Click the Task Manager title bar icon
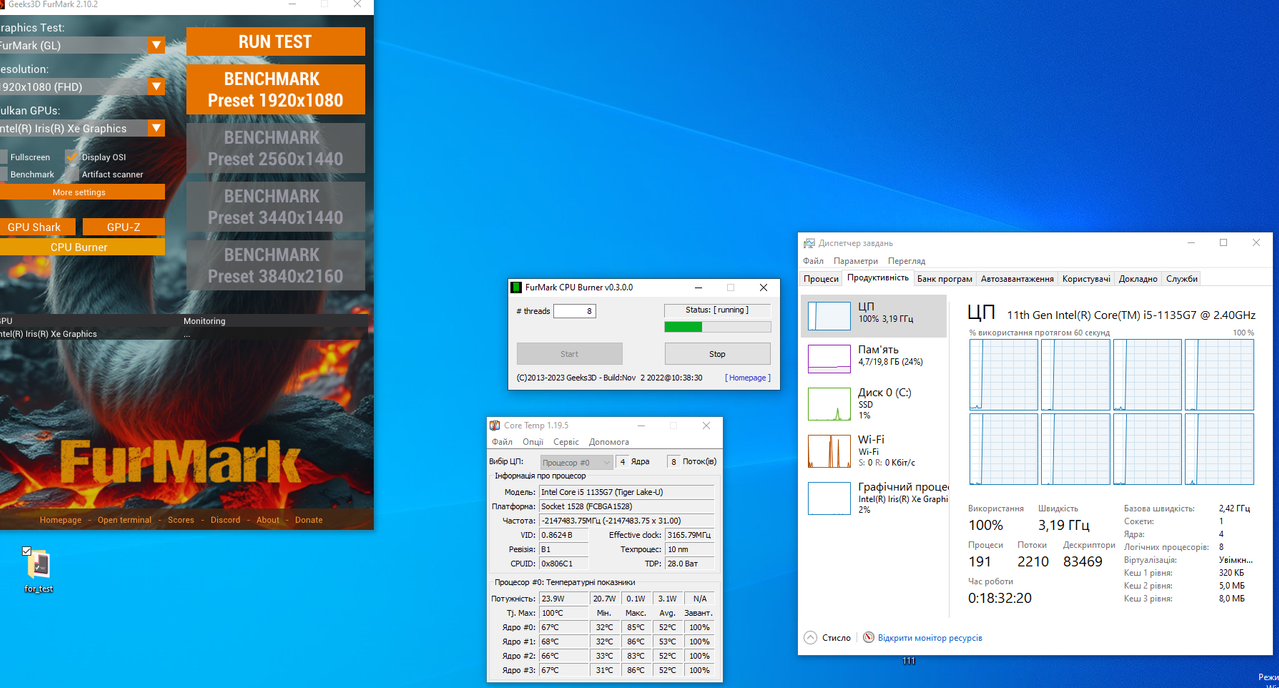 (810, 243)
